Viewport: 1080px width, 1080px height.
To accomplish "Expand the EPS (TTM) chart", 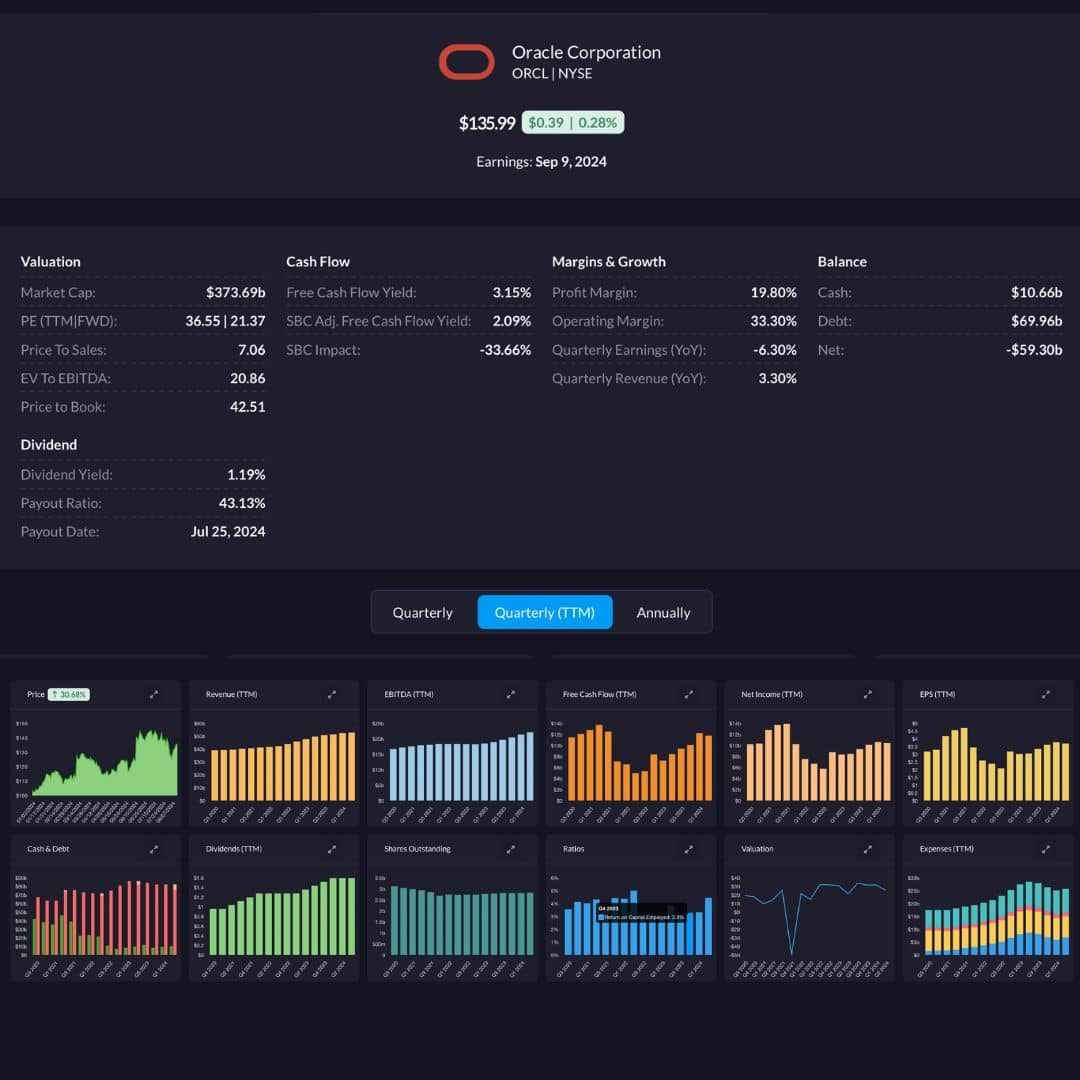I will pos(1046,695).
